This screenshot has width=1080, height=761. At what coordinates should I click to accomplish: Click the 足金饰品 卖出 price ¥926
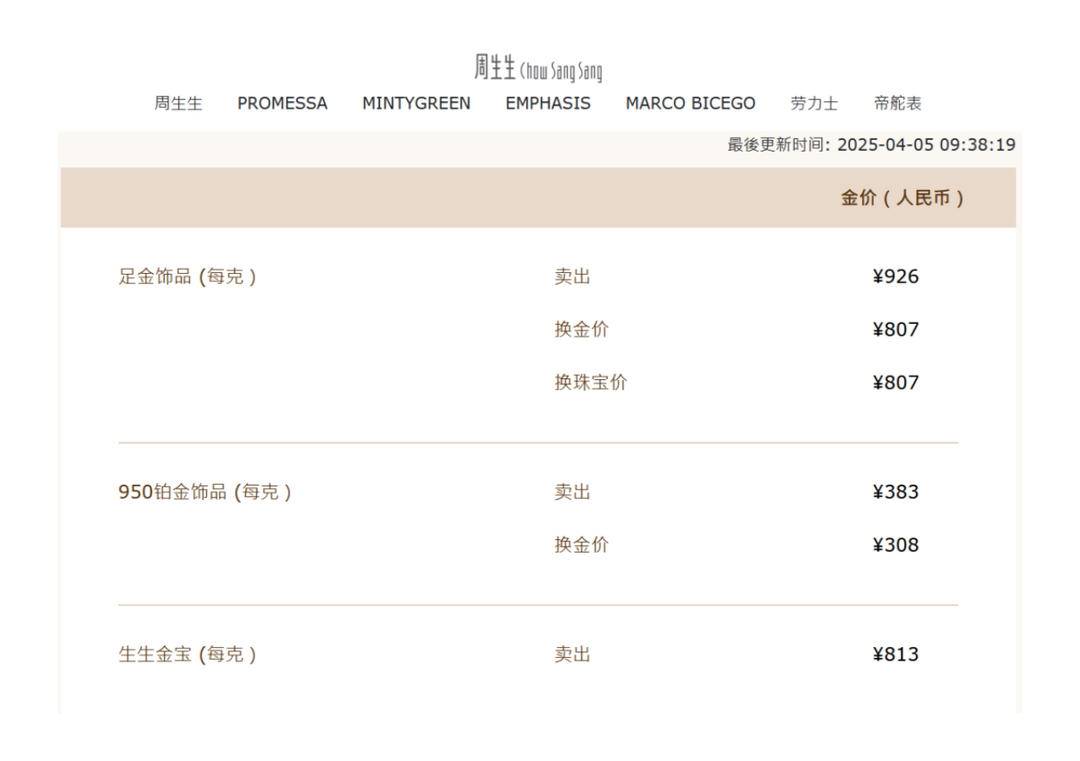pos(895,277)
